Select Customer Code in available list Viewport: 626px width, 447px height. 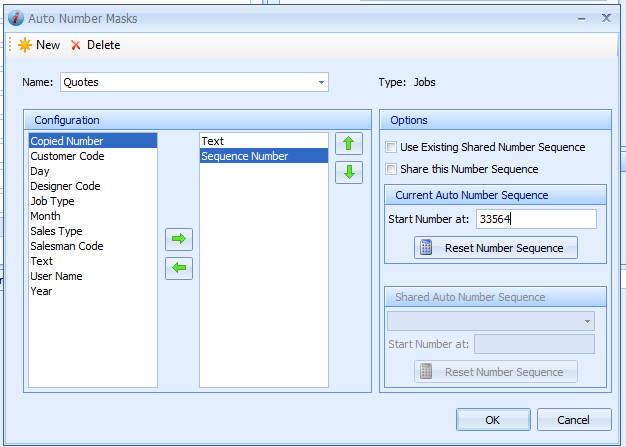tap(67, 156)
